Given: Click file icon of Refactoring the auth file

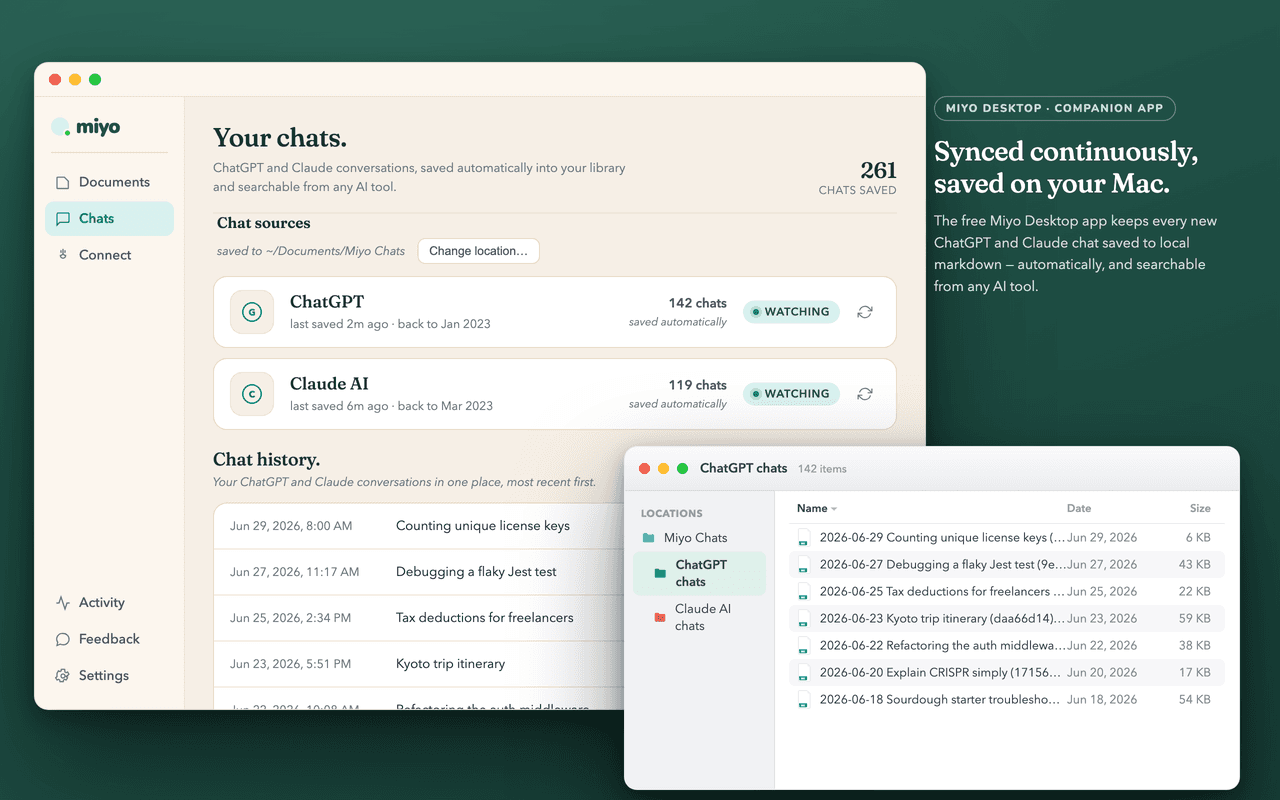Looking at the screenshot, I should tap(803, 646).
